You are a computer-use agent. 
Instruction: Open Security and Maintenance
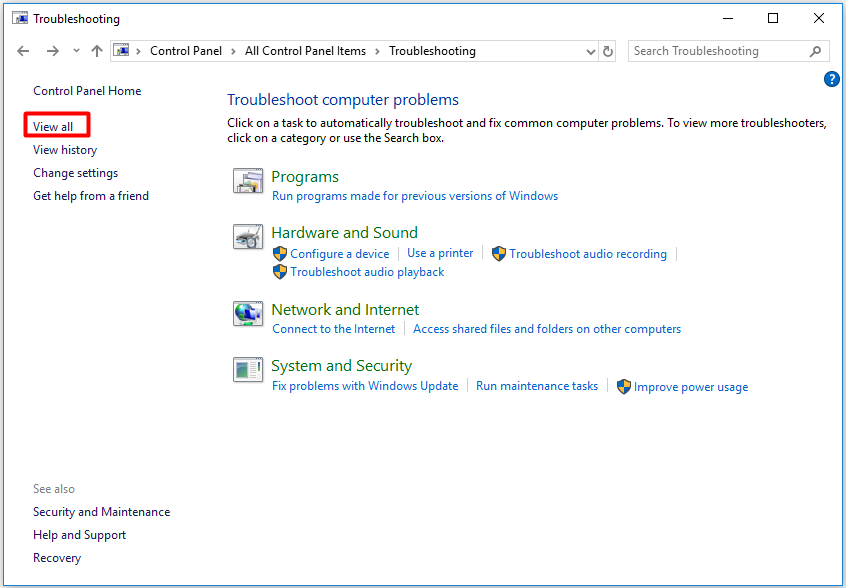[x=101, y=512]
